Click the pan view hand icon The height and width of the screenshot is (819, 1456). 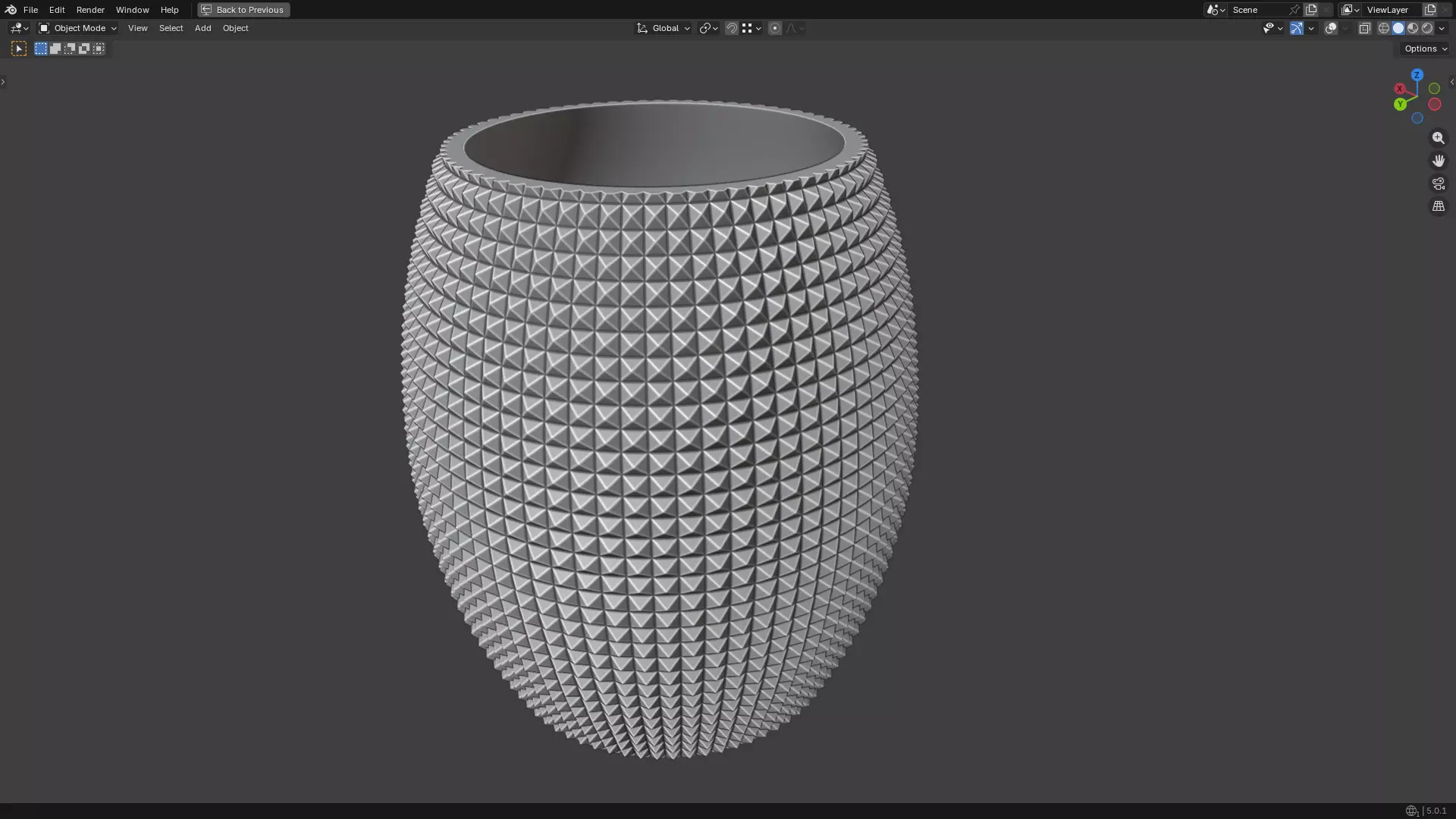(1438, 161)
